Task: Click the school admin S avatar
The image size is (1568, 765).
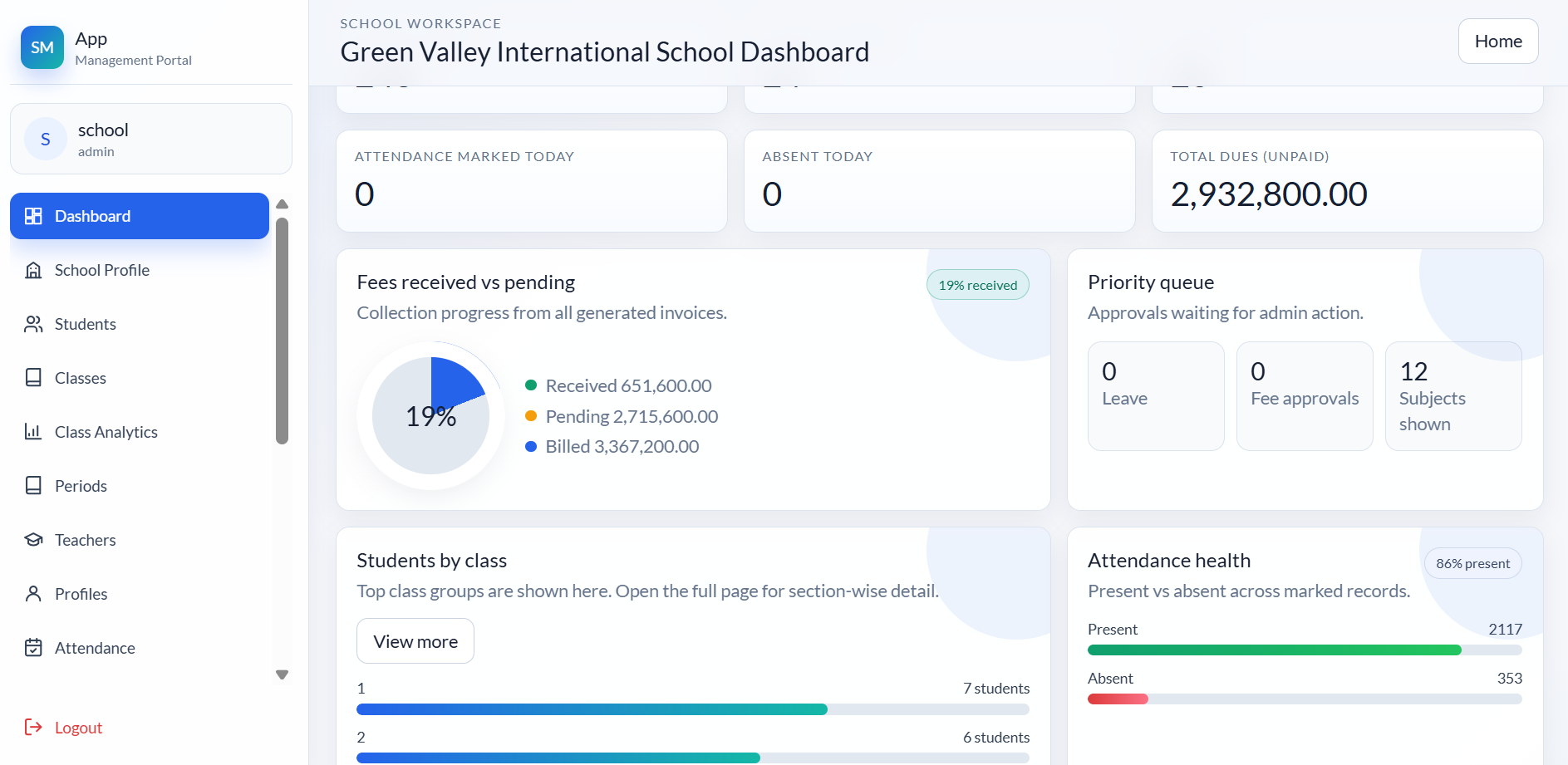Action: click(46, 139)
